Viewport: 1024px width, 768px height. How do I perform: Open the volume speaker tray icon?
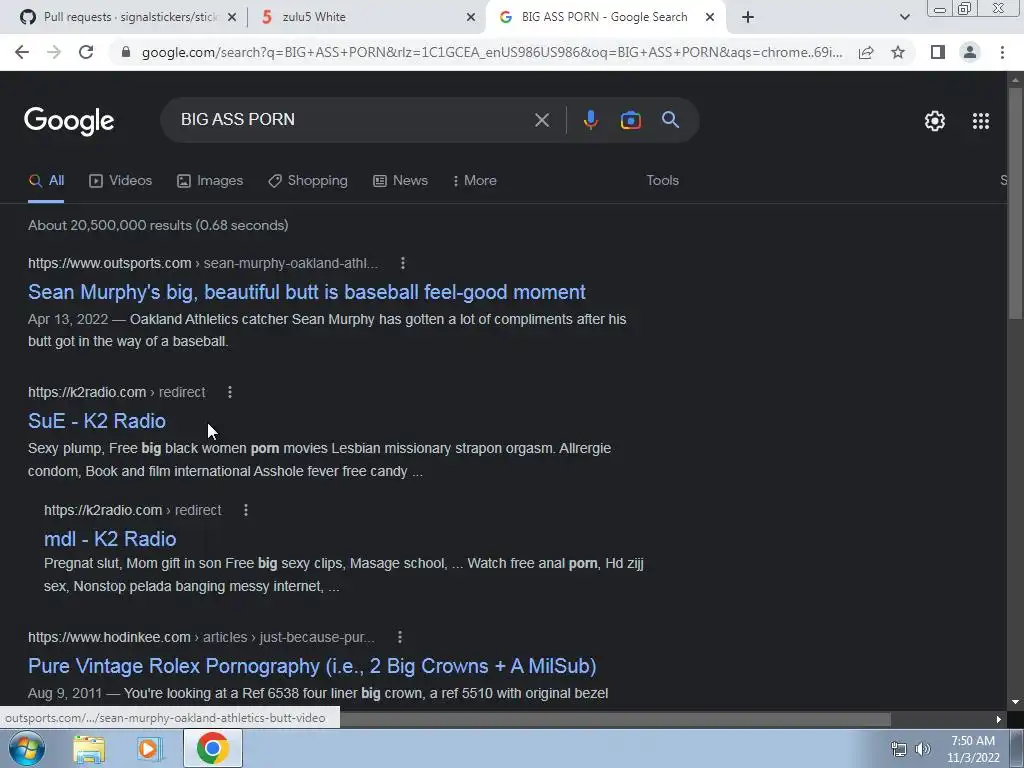pos(923,749)
